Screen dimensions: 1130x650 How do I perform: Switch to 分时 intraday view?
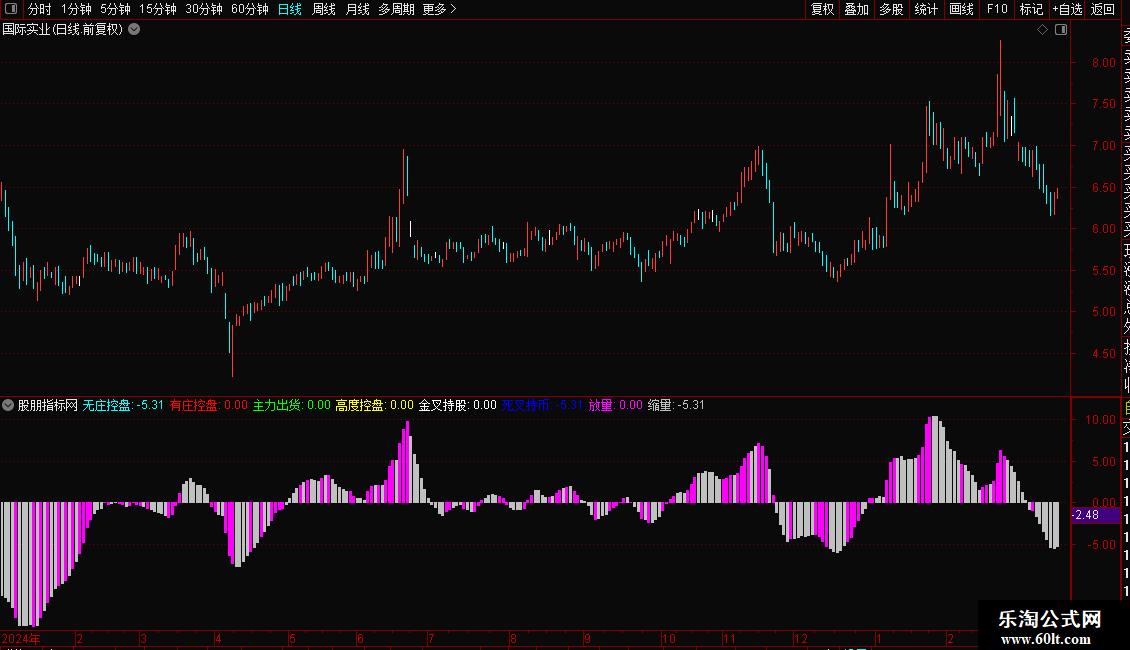(x=39, y=9)
